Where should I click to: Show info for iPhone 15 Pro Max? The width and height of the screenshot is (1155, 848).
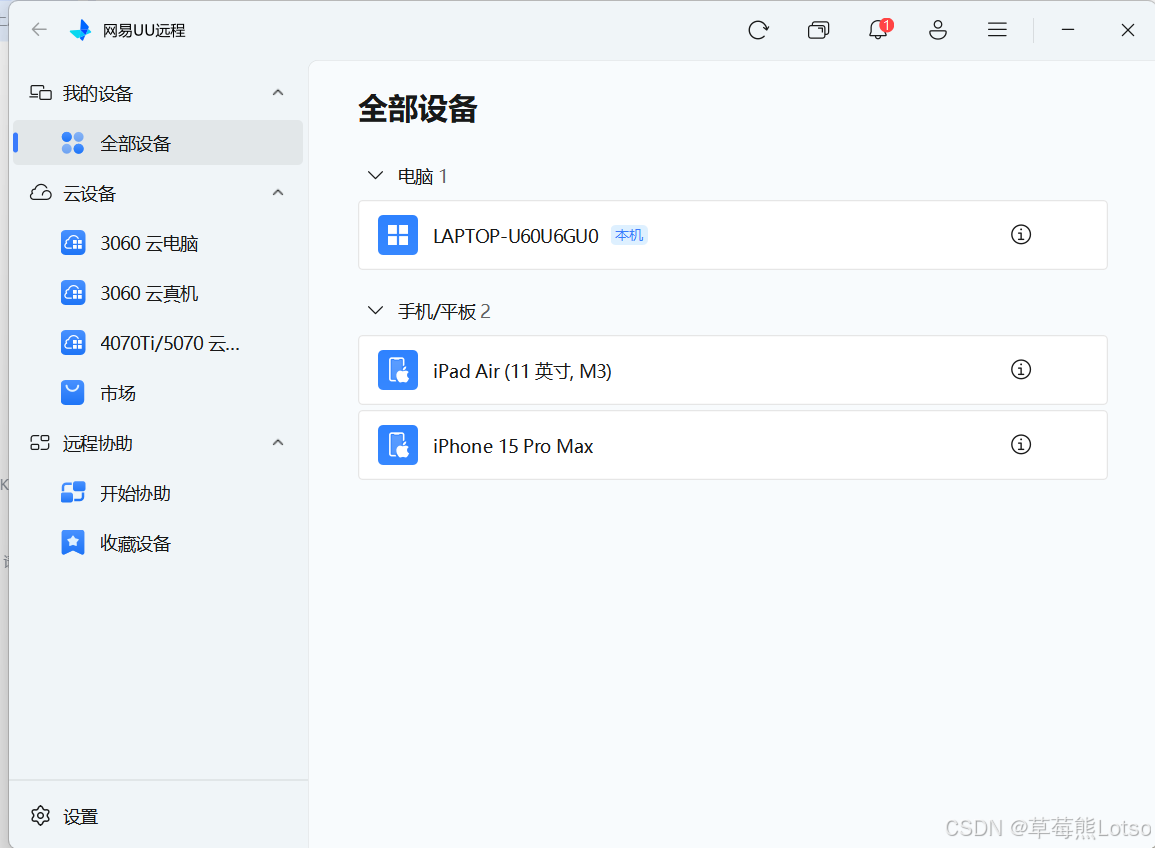[1020, 445]
